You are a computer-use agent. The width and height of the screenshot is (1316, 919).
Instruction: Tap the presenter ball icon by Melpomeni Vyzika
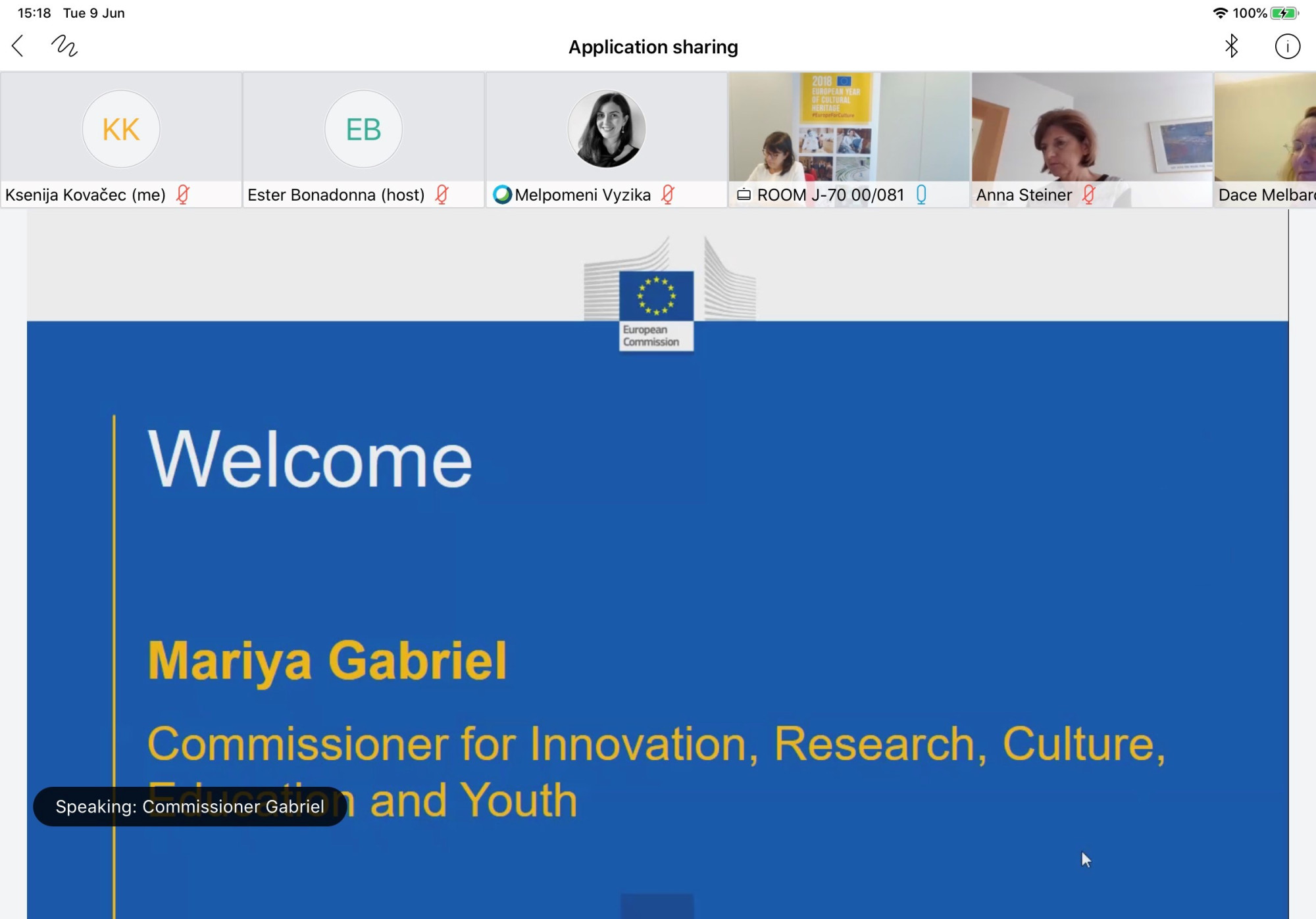pyautogui.click(x=502, y=195)
